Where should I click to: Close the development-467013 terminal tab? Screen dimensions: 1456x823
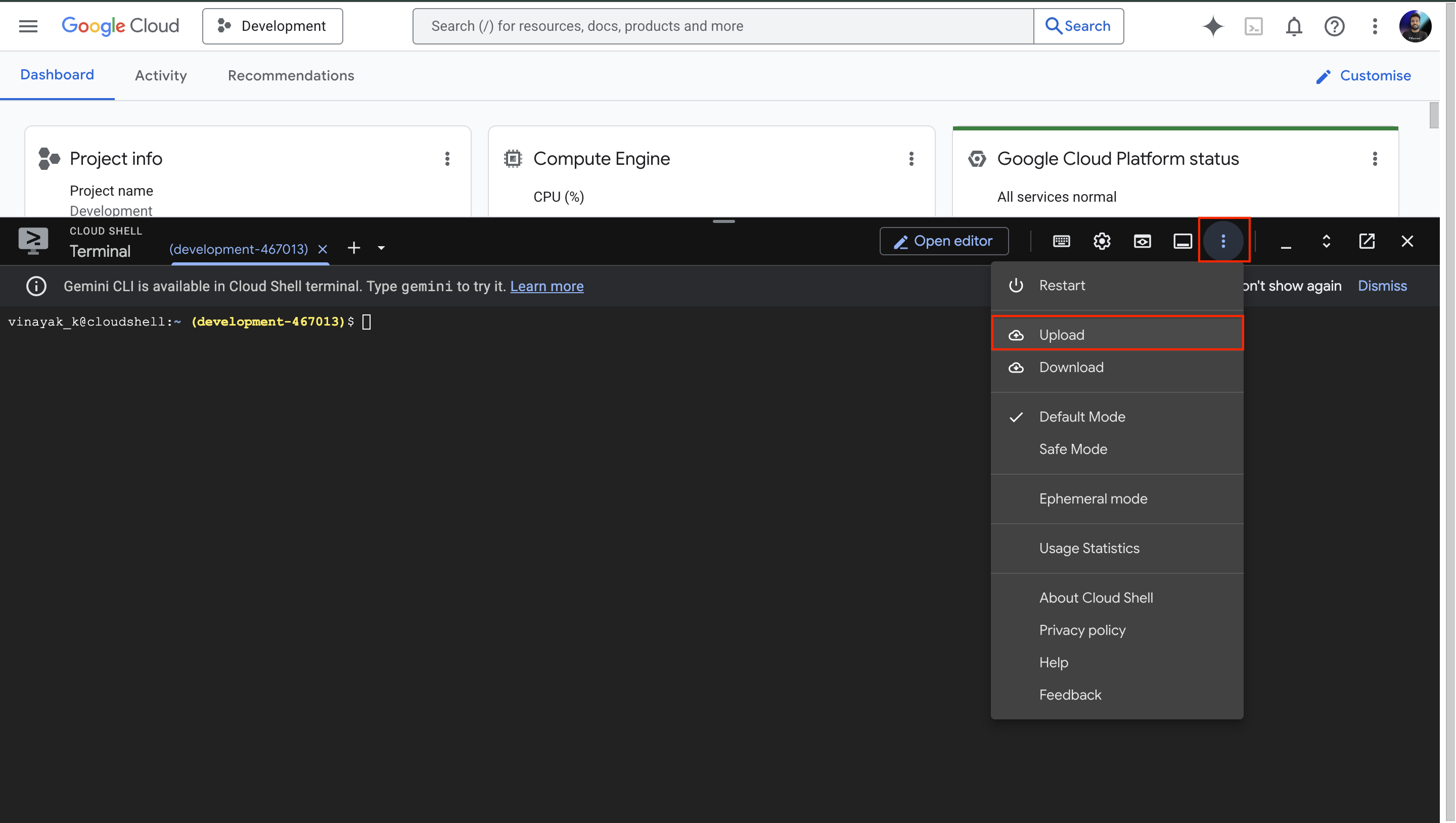(323, 249)
